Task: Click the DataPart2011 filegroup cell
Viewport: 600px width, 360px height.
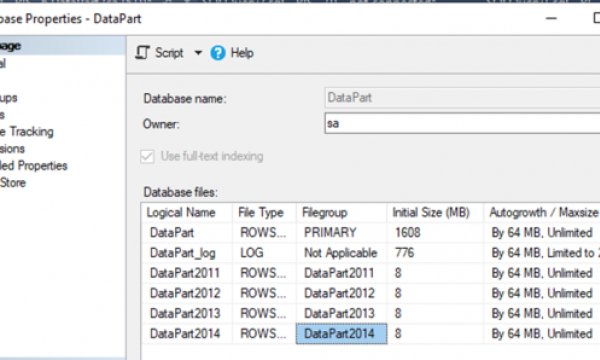Action: 341,273
